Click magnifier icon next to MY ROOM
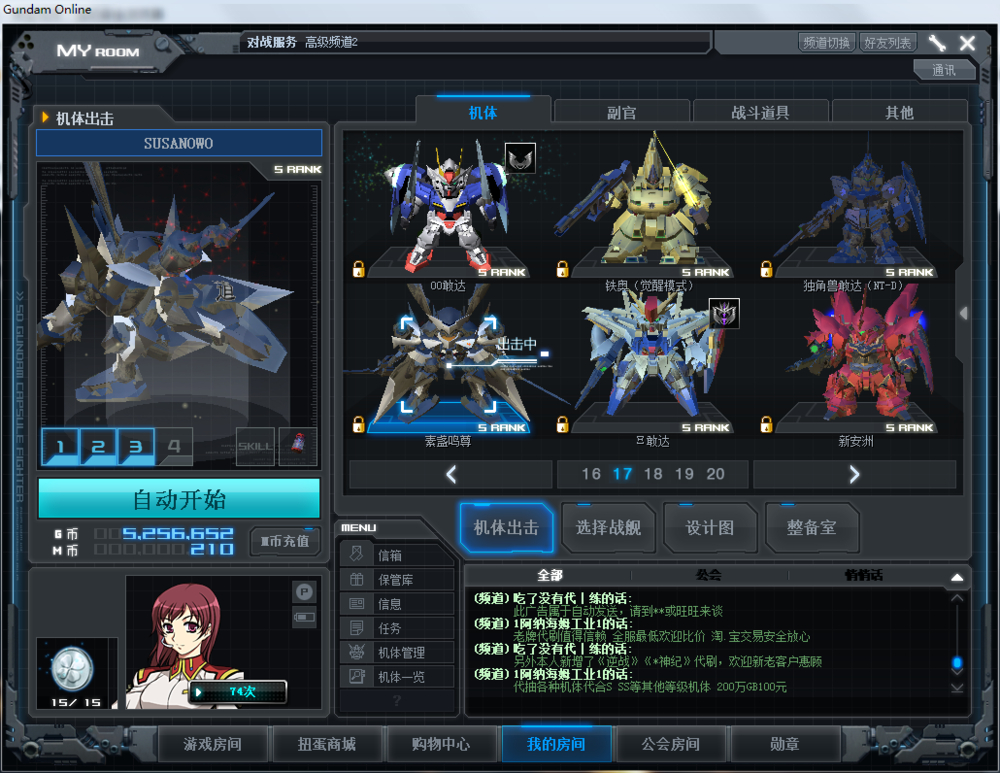The width and height of the screenshot is (1000, 773). [163, 44]
